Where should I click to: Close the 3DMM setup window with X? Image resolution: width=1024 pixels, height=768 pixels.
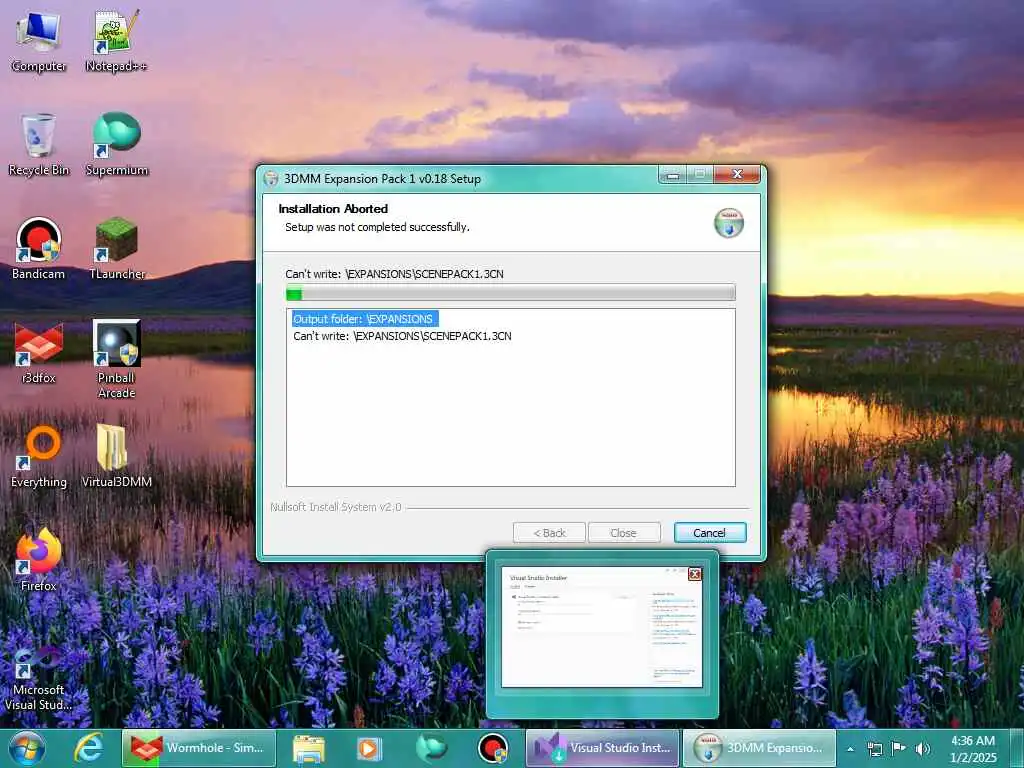point(737,174)
